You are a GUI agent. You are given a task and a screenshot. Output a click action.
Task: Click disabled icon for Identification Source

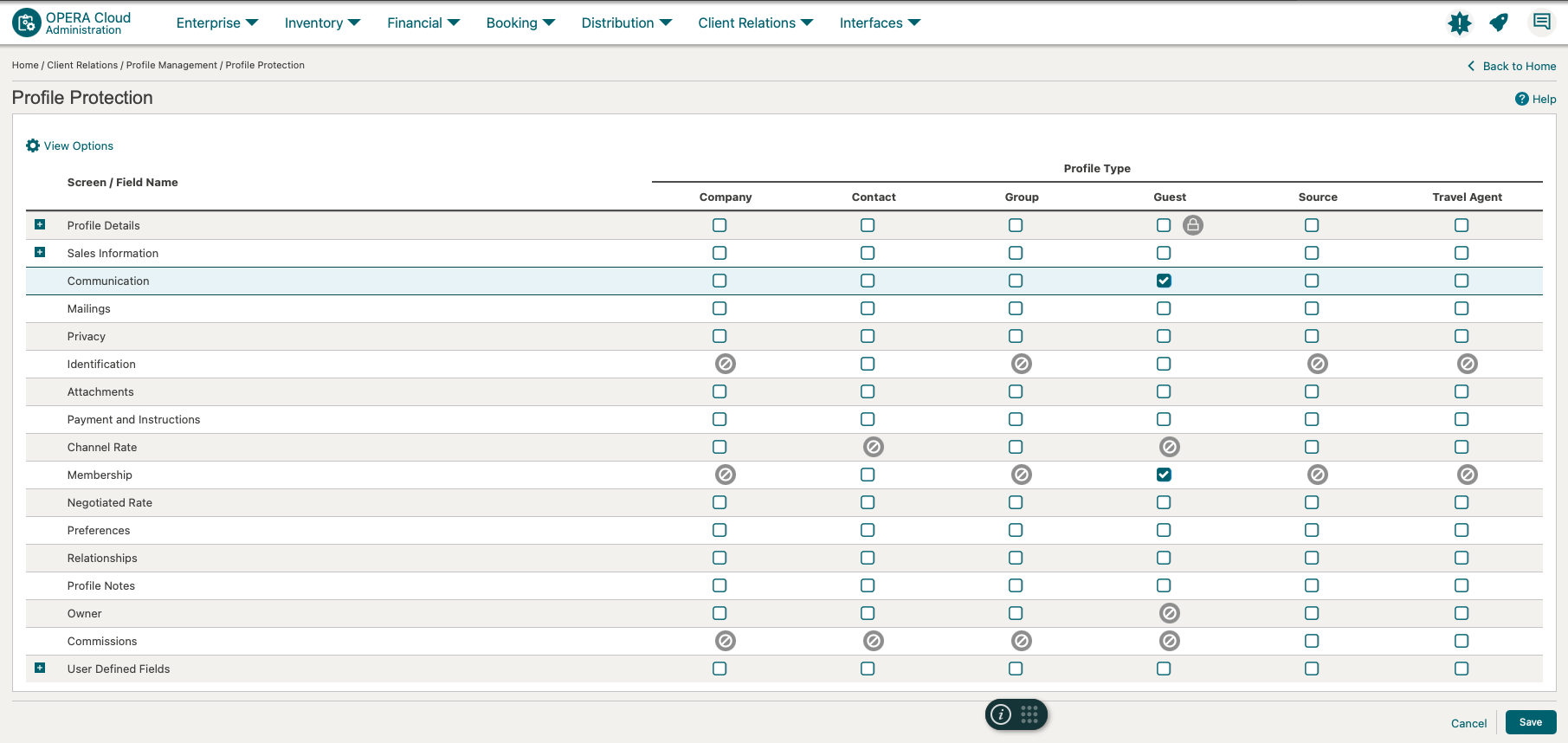click(x=1318, y=364)
